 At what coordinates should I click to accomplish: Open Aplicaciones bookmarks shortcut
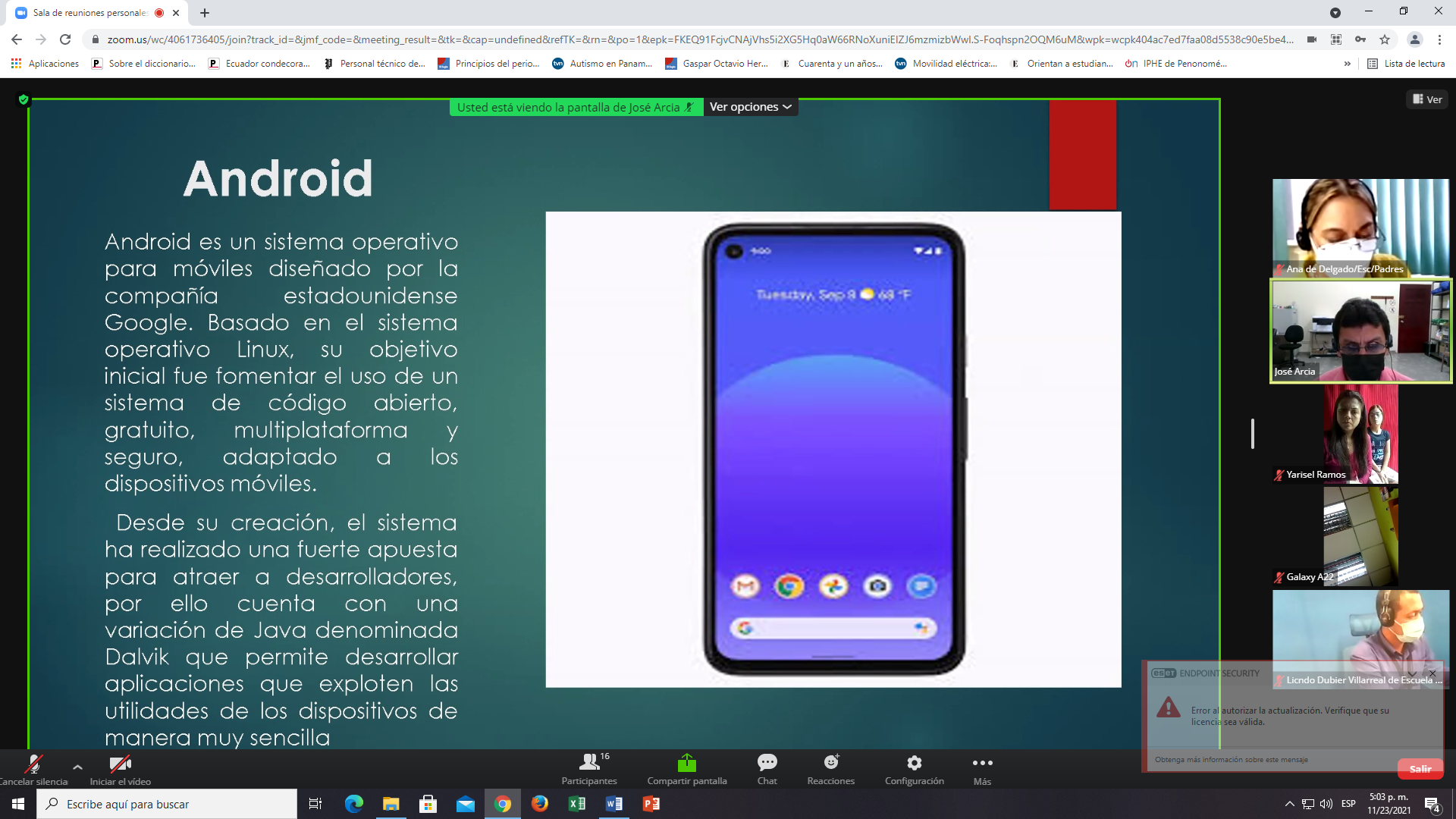(x=45, y=64)
